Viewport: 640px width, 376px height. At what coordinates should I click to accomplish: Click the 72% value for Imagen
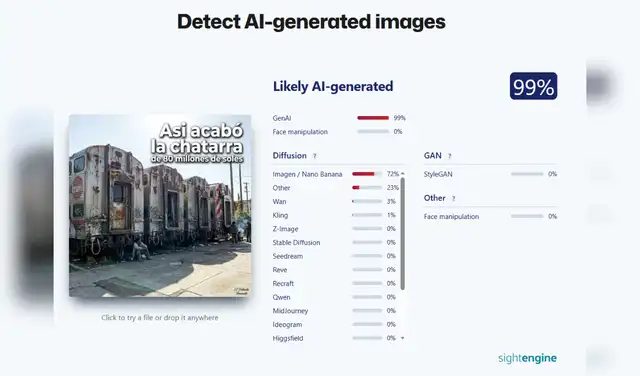[x=393, y=174]
